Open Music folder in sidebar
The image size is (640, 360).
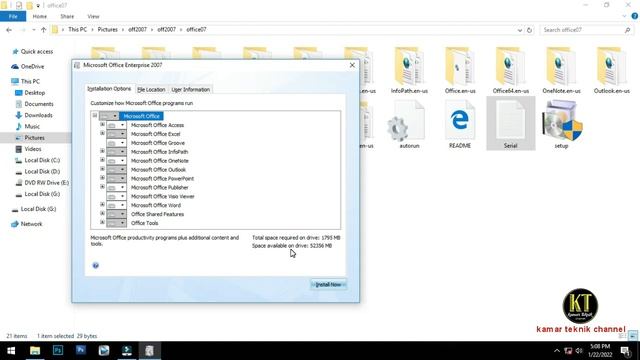(x=32, y=126)
